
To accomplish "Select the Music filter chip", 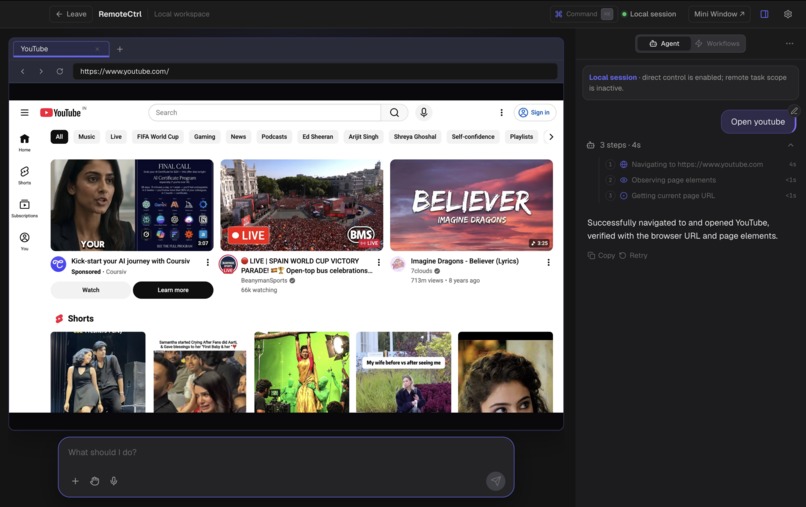I will [x=86, y=137].
